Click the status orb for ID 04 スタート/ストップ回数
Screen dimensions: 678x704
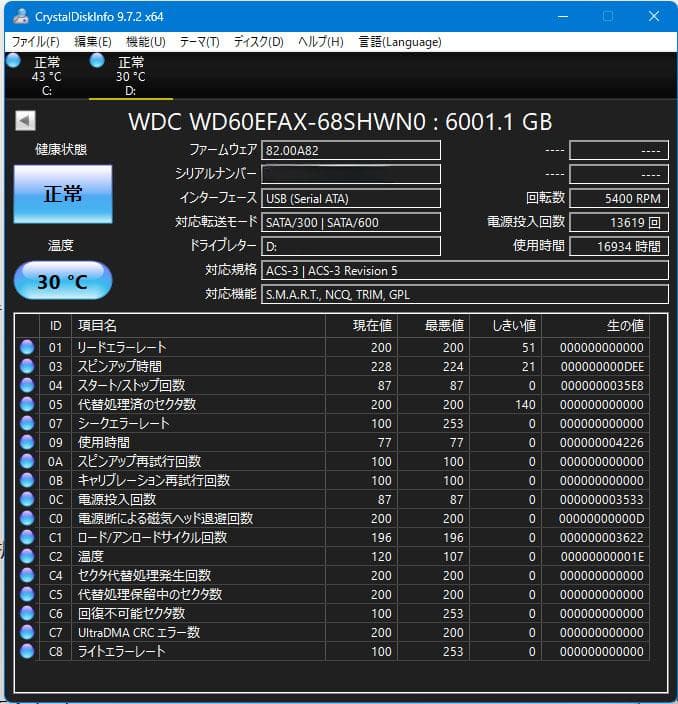tap(27, 385)
